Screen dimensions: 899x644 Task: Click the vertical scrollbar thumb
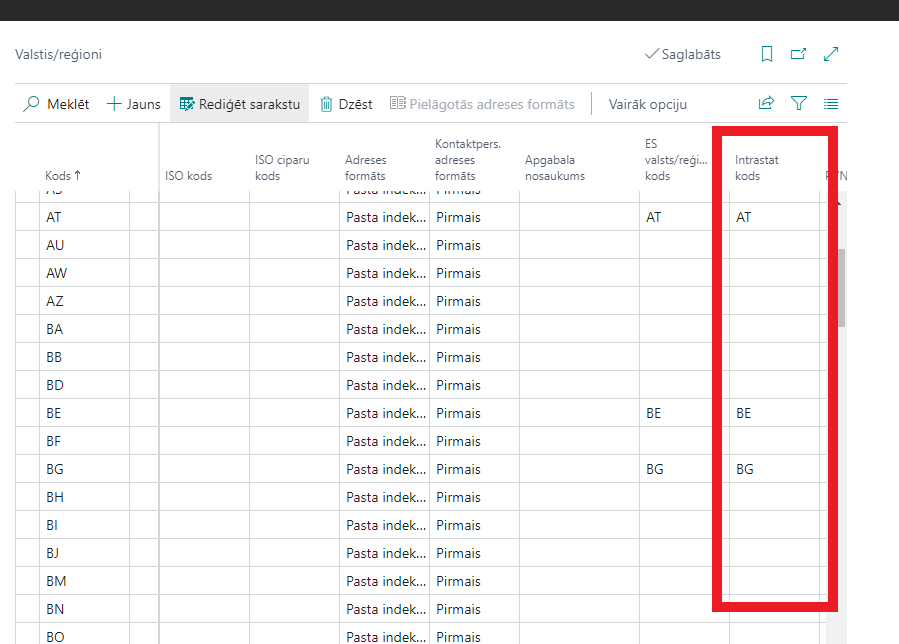841,288
